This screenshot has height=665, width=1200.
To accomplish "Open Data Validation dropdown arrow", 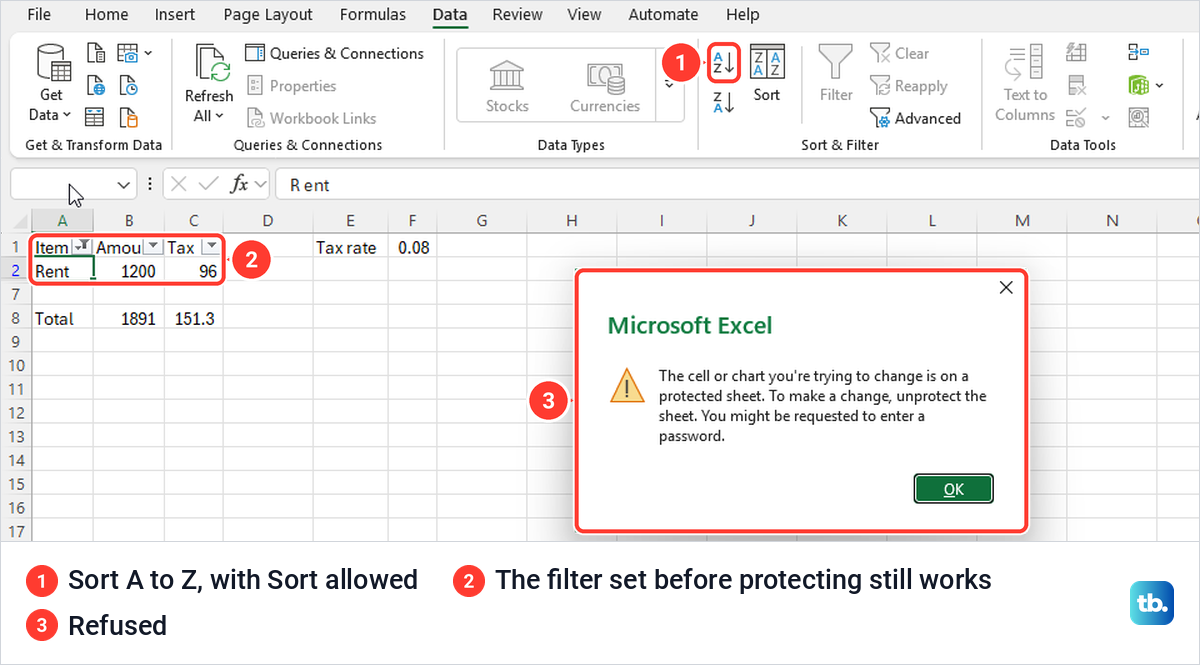I will [1105, 118].
